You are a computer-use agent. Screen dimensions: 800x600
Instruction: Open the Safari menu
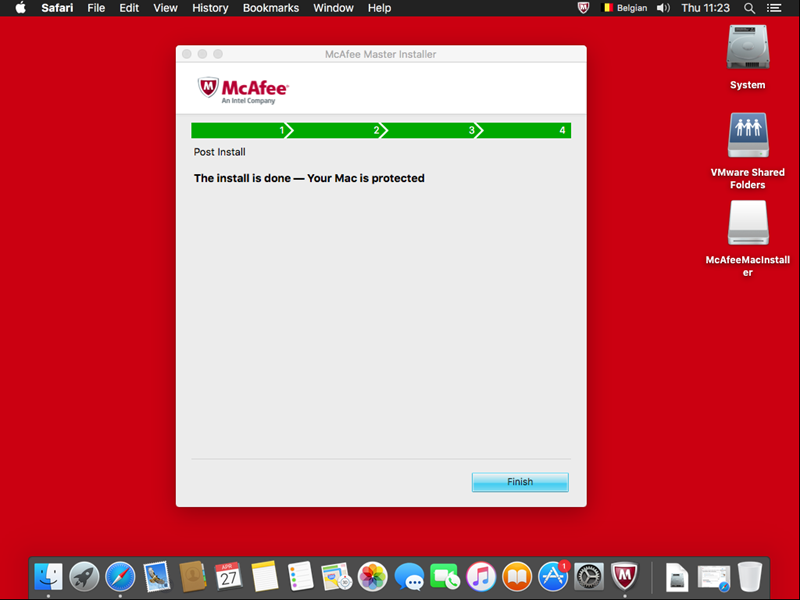click(57, 8)
